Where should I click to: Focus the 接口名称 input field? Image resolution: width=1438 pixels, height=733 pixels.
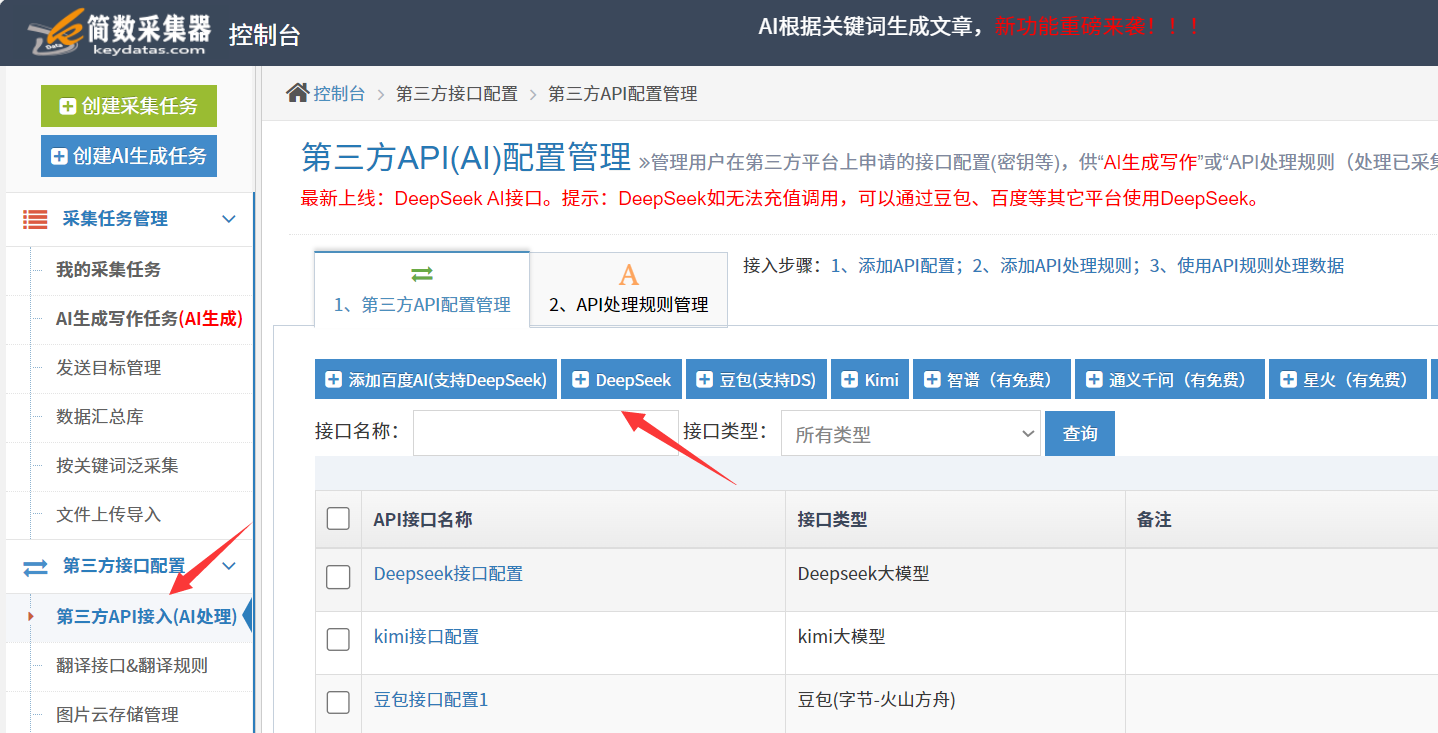pyautogui.click(x=546, y=433)
